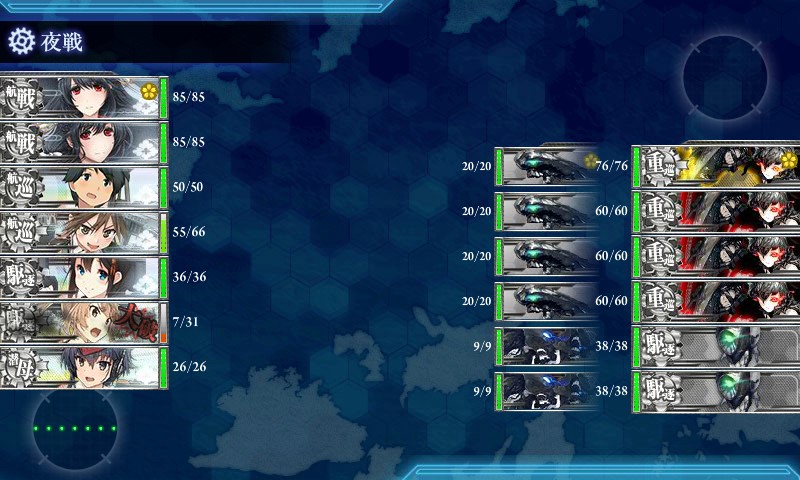800x480 pixels.
Task: Click the circular radar gauge in the upper right
Action: coord(725,77)
